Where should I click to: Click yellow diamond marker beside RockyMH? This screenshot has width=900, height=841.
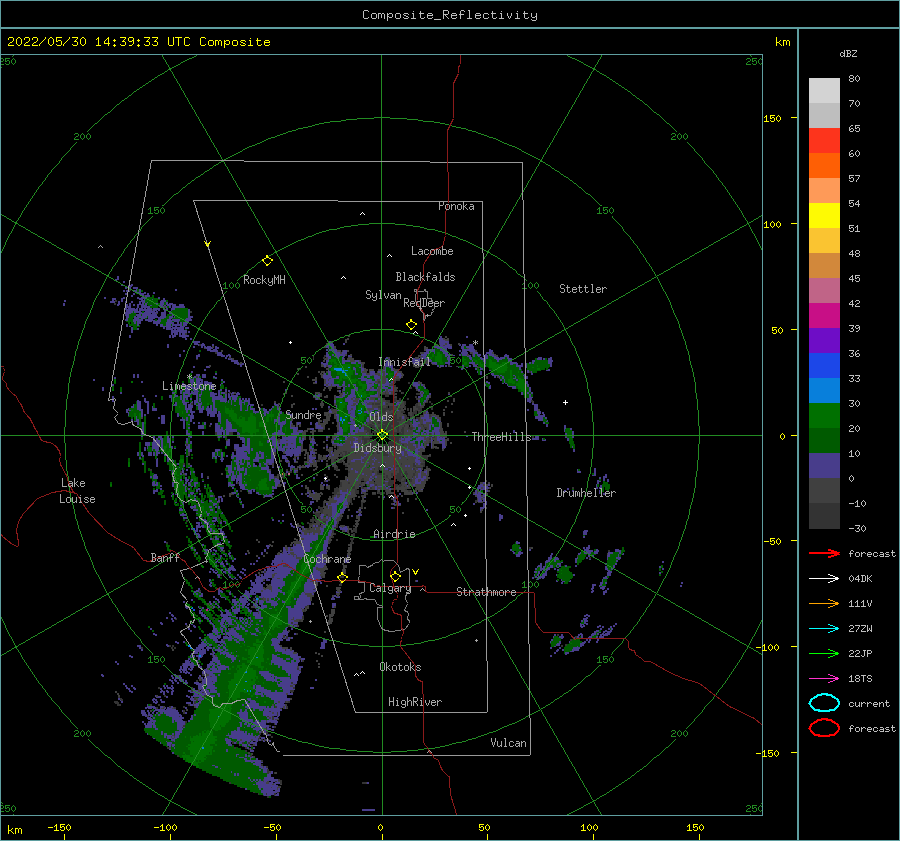[x=267, y=261]
